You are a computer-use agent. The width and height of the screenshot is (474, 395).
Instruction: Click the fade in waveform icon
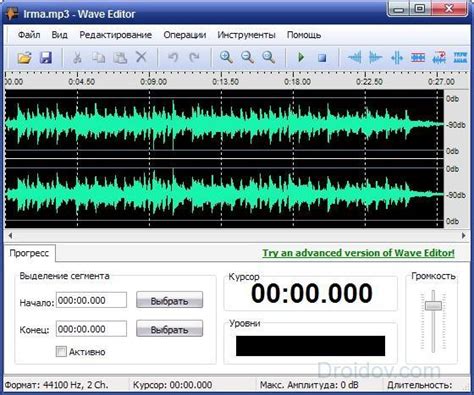click(x=354, y=57)
